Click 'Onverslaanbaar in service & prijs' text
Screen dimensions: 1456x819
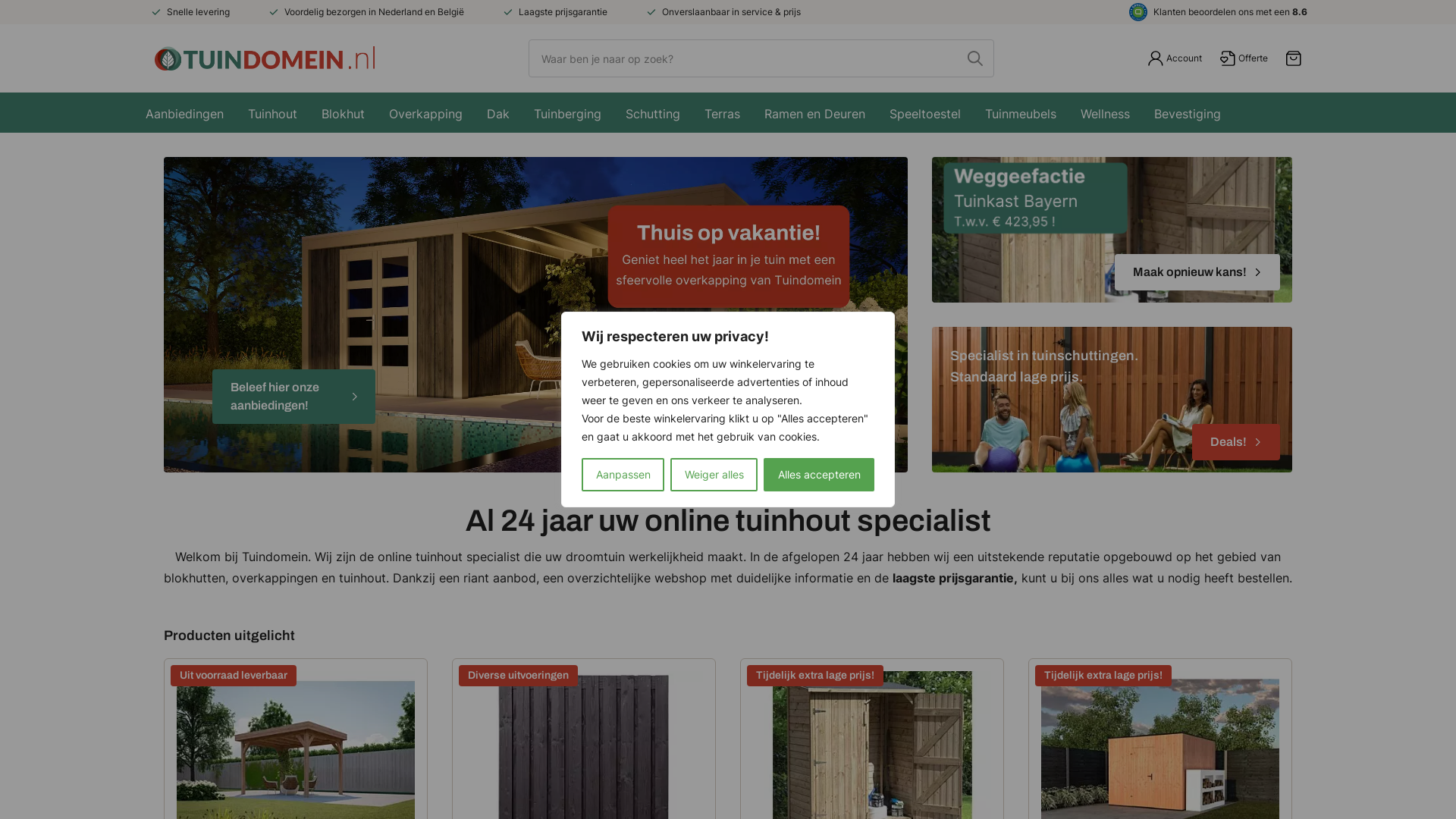[731, 12]
